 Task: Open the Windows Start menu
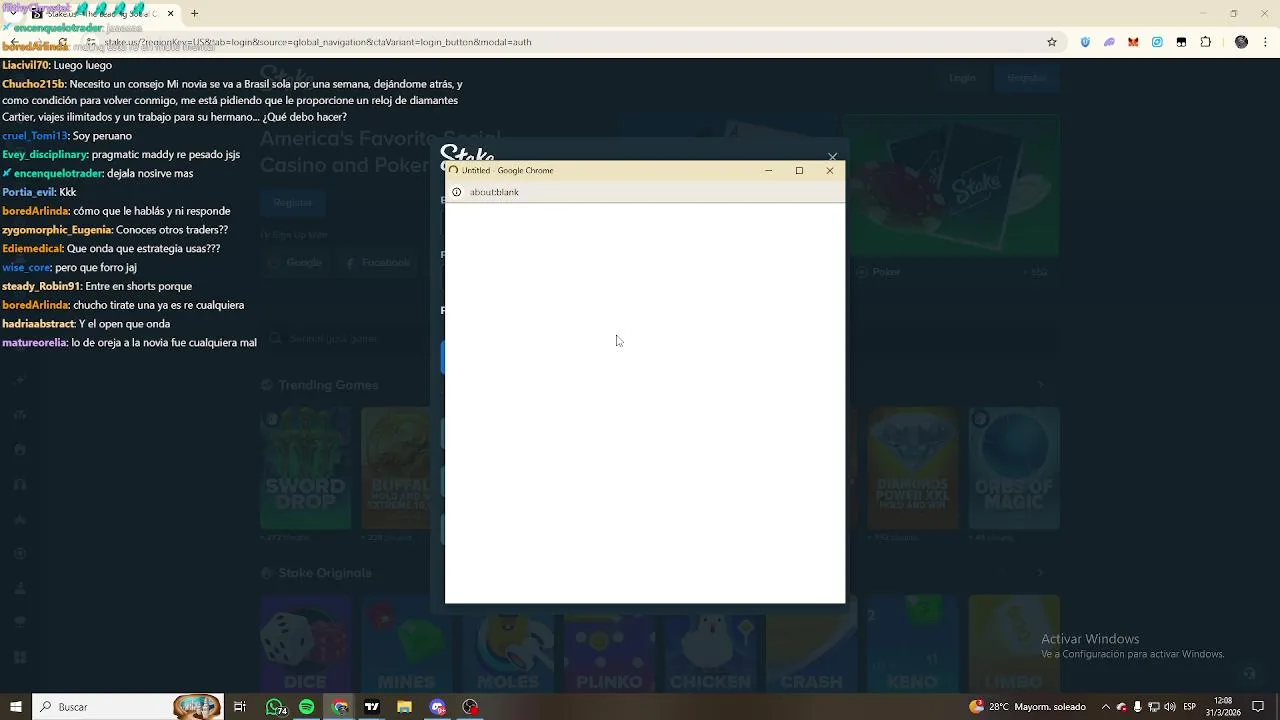tap(16, 707)
